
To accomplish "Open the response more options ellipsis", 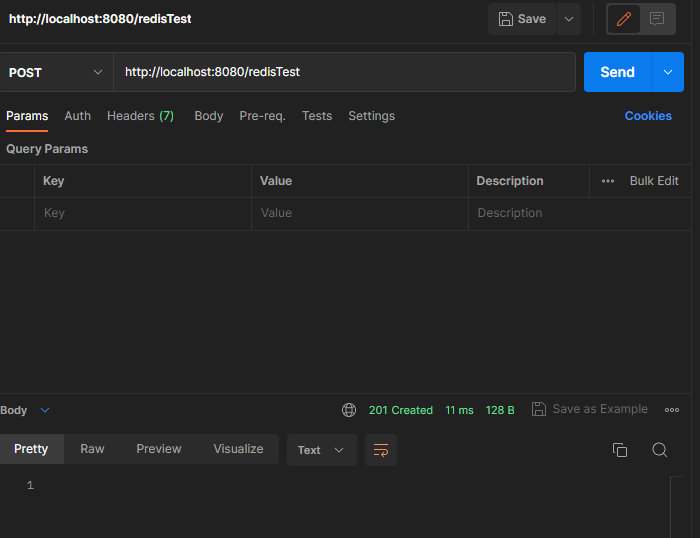I will pos(672,410).
